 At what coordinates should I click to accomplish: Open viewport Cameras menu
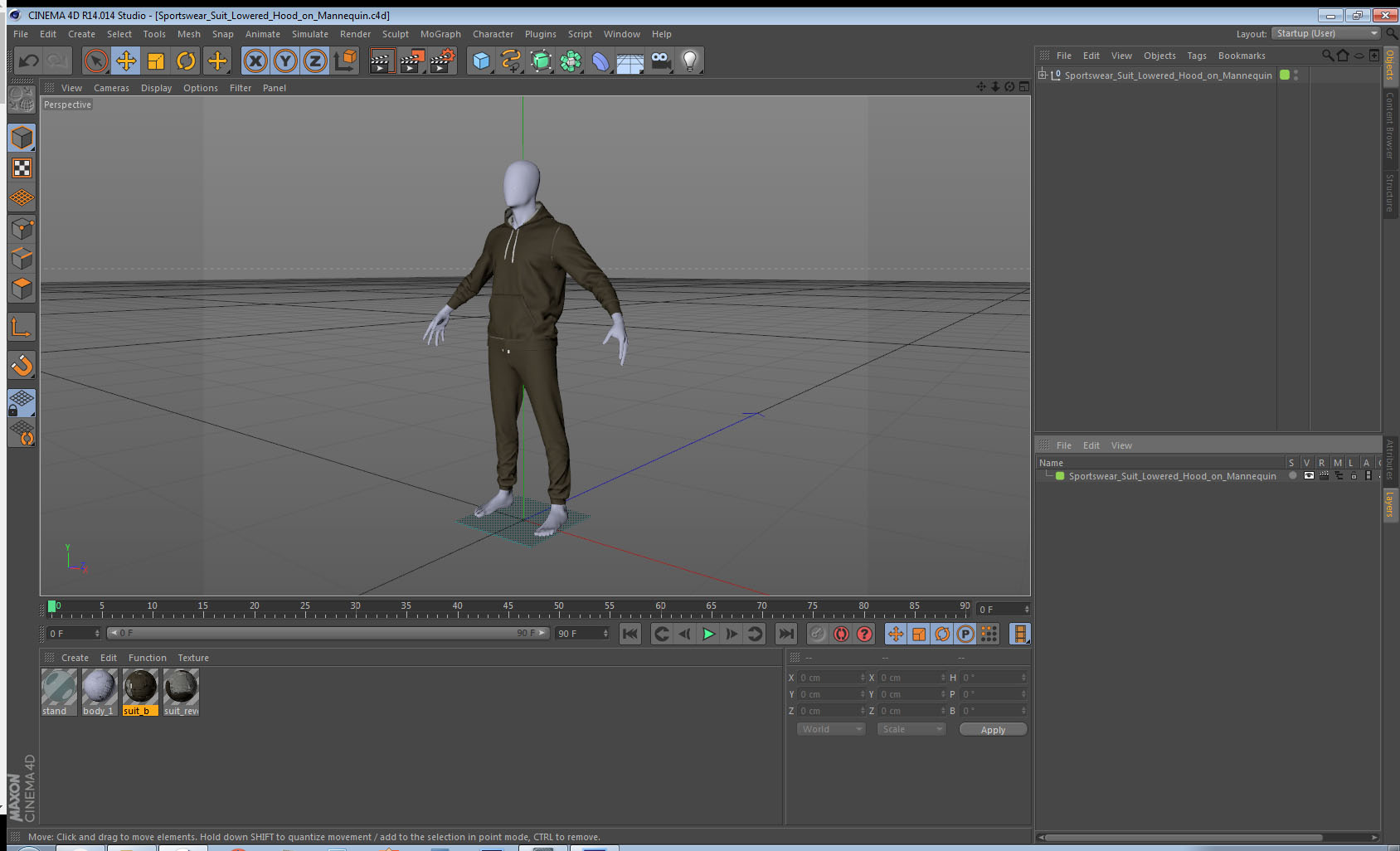click(x=111, y=88)
